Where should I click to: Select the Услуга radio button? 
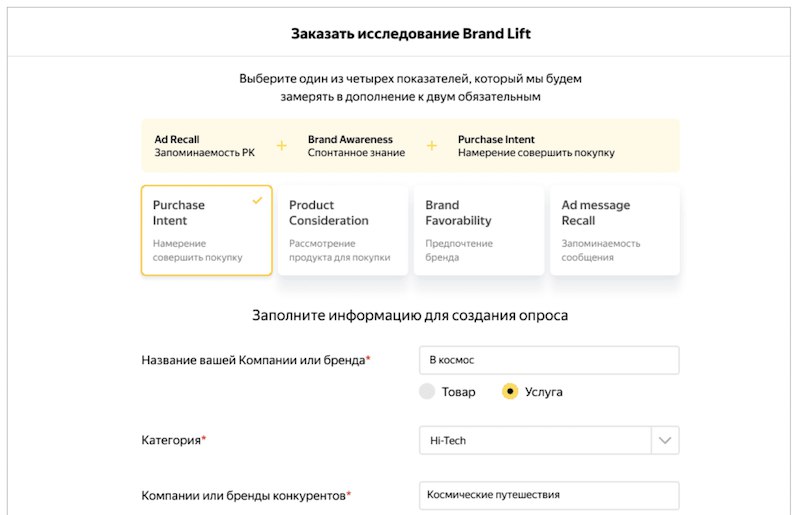point(510,391)
